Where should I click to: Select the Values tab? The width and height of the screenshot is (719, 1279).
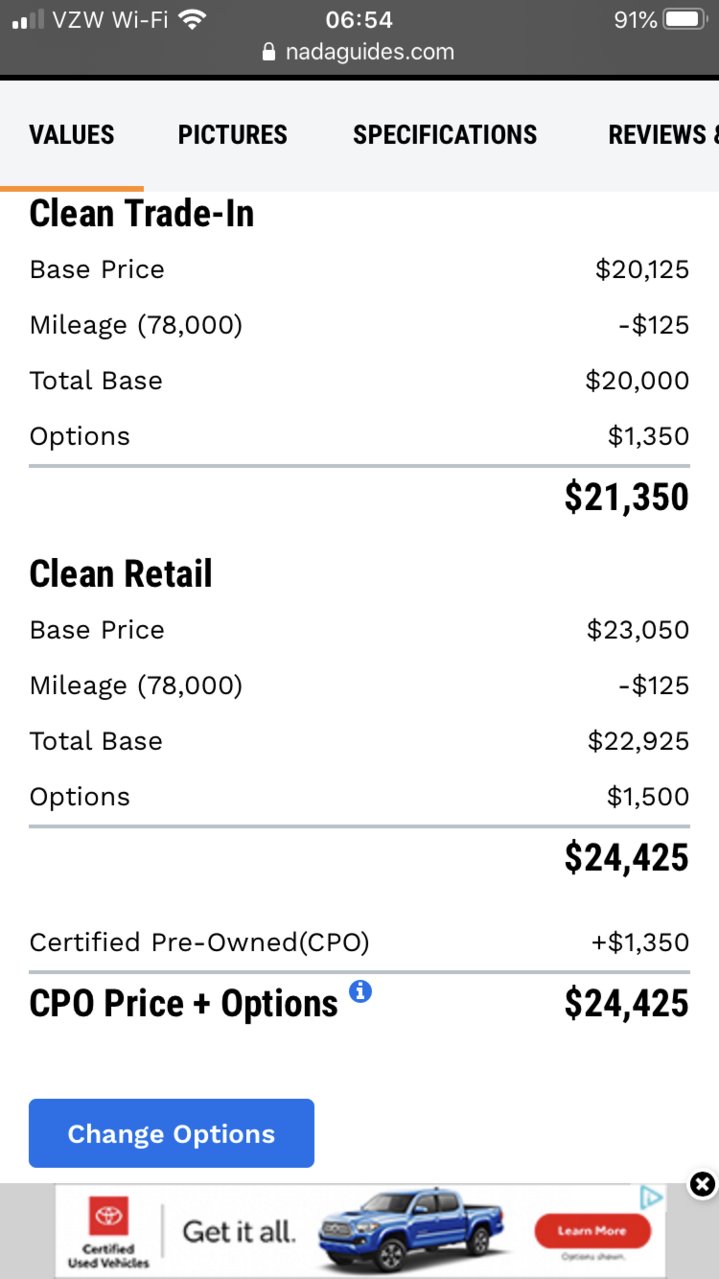pos(72,135)
